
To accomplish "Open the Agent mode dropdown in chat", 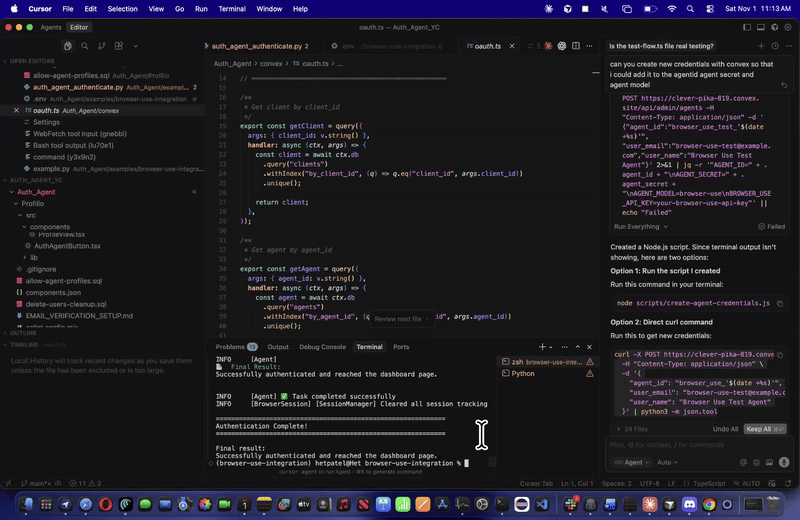I will 632,462.
